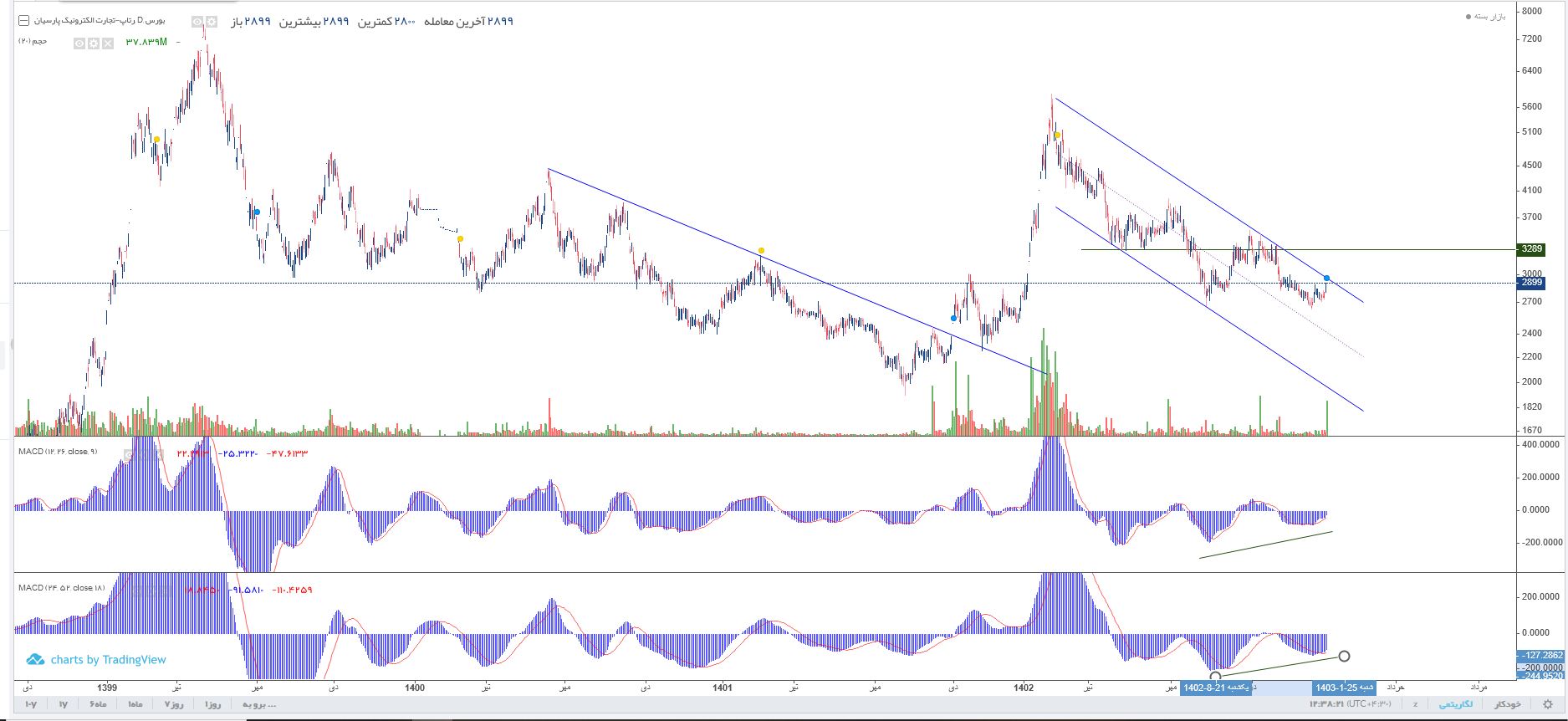Screen dimensions: 1568x721
Task: Switch to 6 month (۶ماه) range
Action: tap(97, 704)
